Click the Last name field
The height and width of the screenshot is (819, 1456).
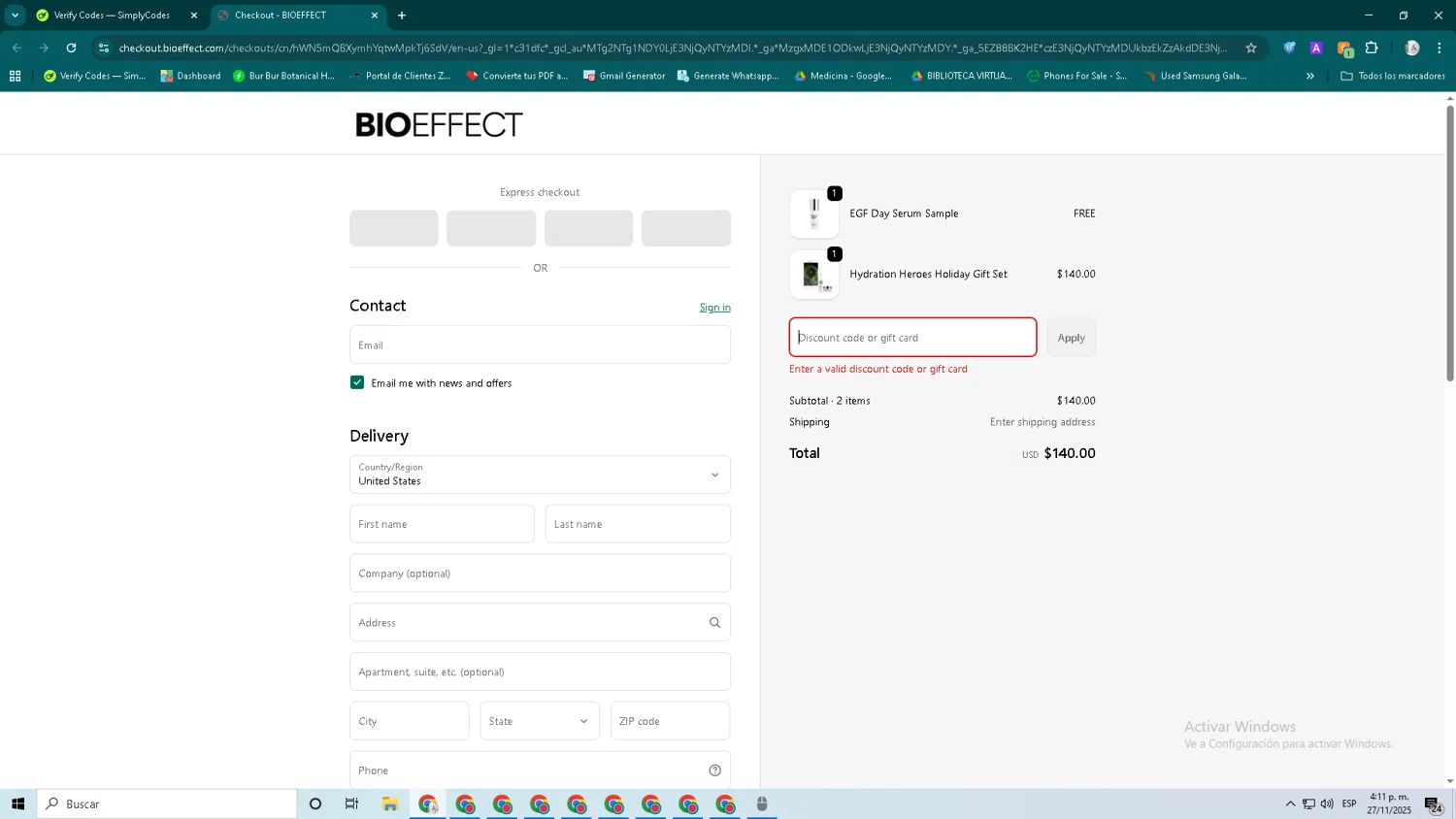point(638,524)
